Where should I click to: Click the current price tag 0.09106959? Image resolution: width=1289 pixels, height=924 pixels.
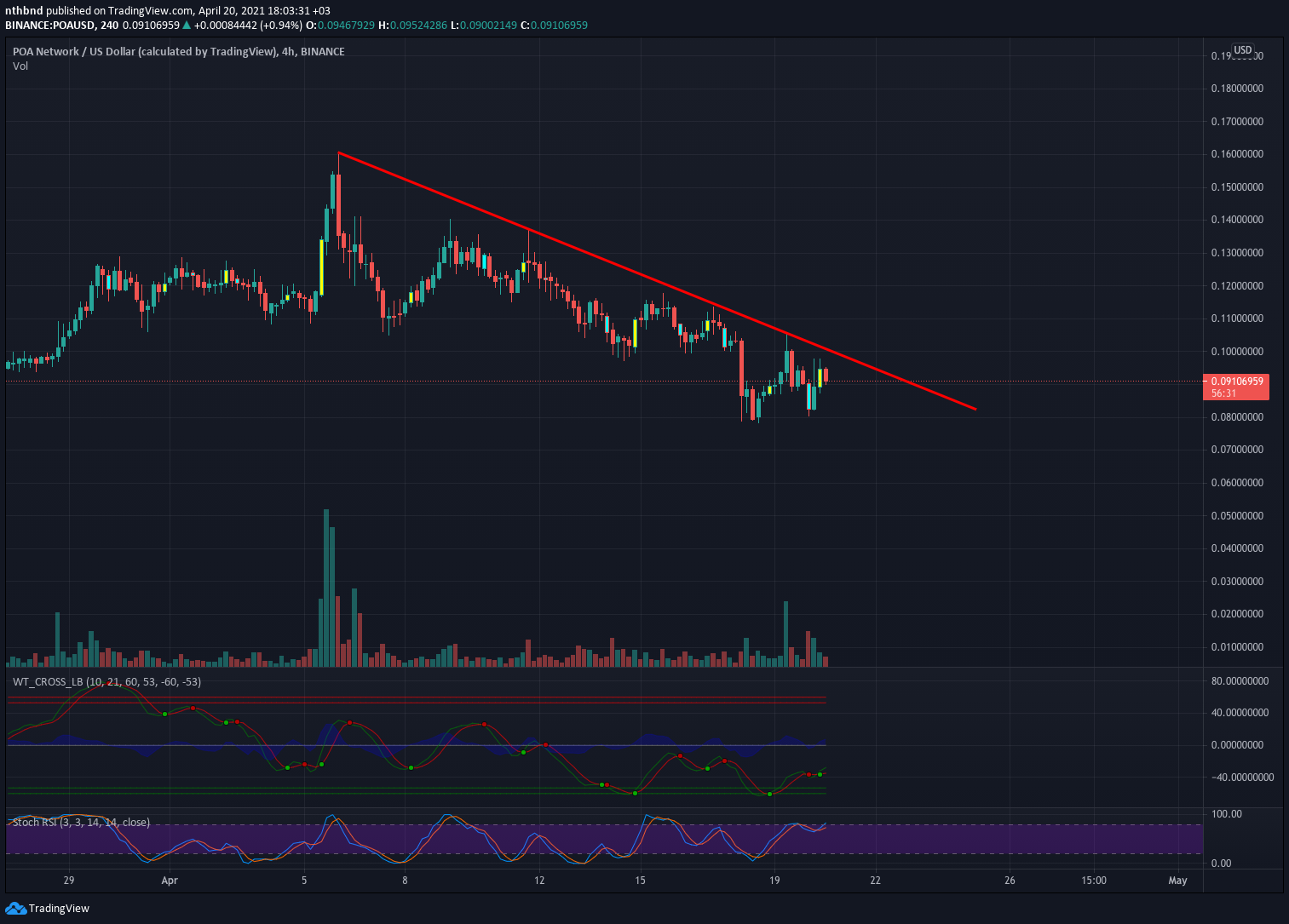(x=1235, y=387)
